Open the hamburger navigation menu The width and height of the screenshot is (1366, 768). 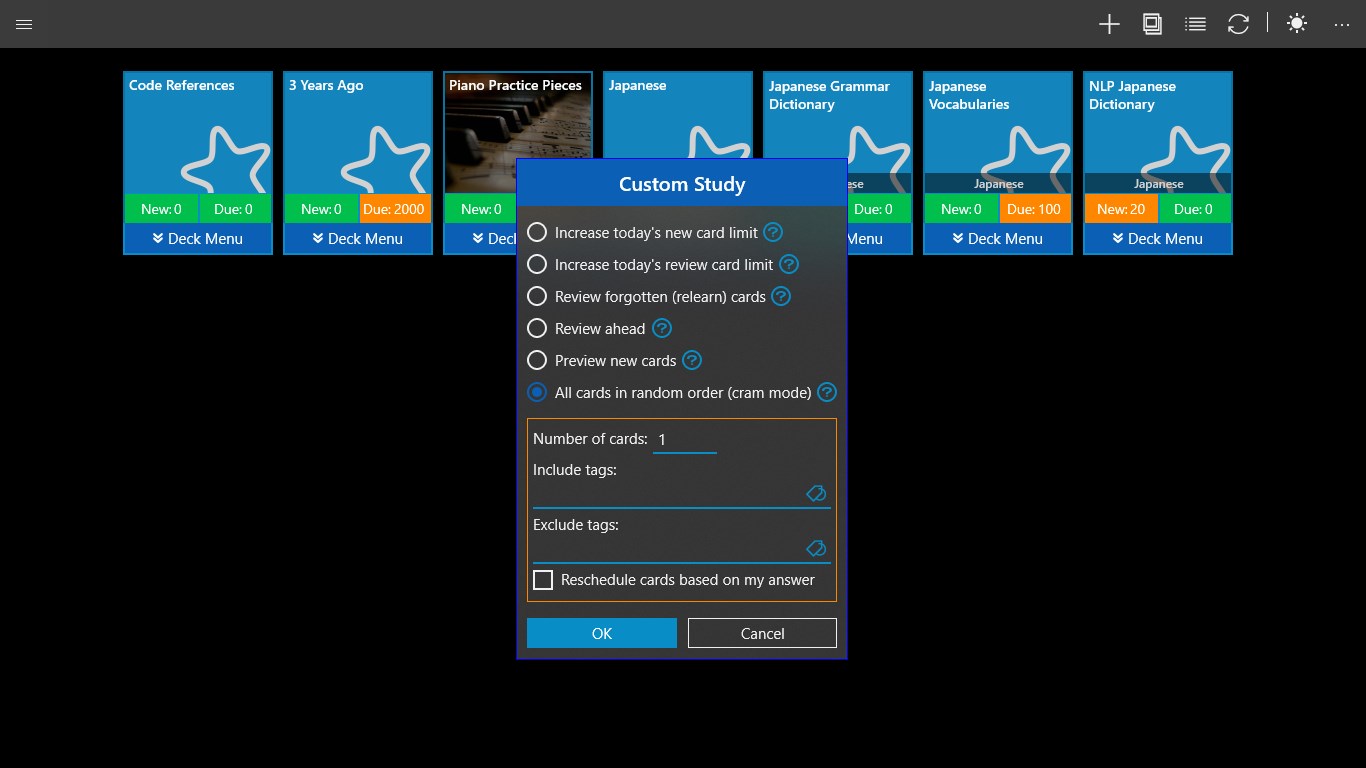[x=24, y=23]
